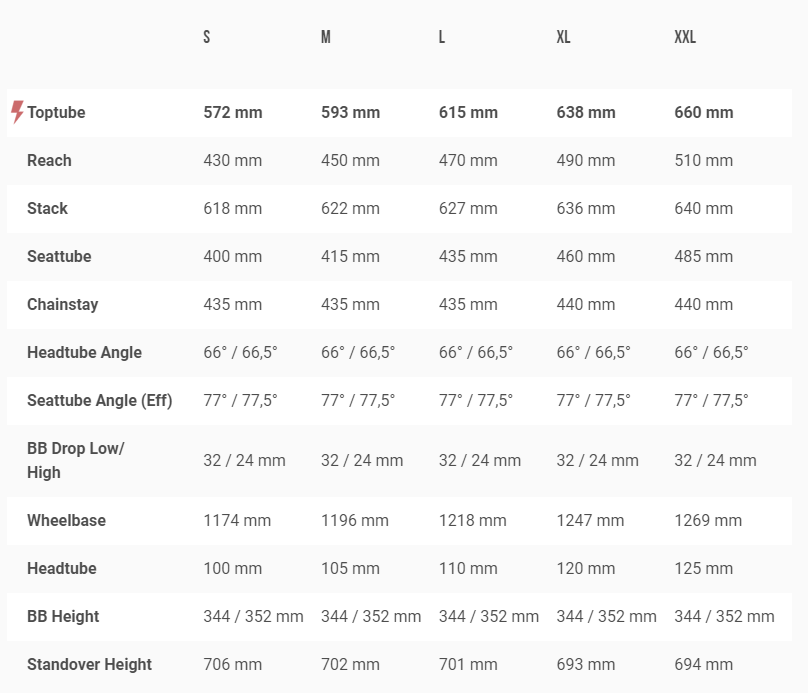Click the 572 mm Toptube value
808x693 pixels.
coord(233,112)
